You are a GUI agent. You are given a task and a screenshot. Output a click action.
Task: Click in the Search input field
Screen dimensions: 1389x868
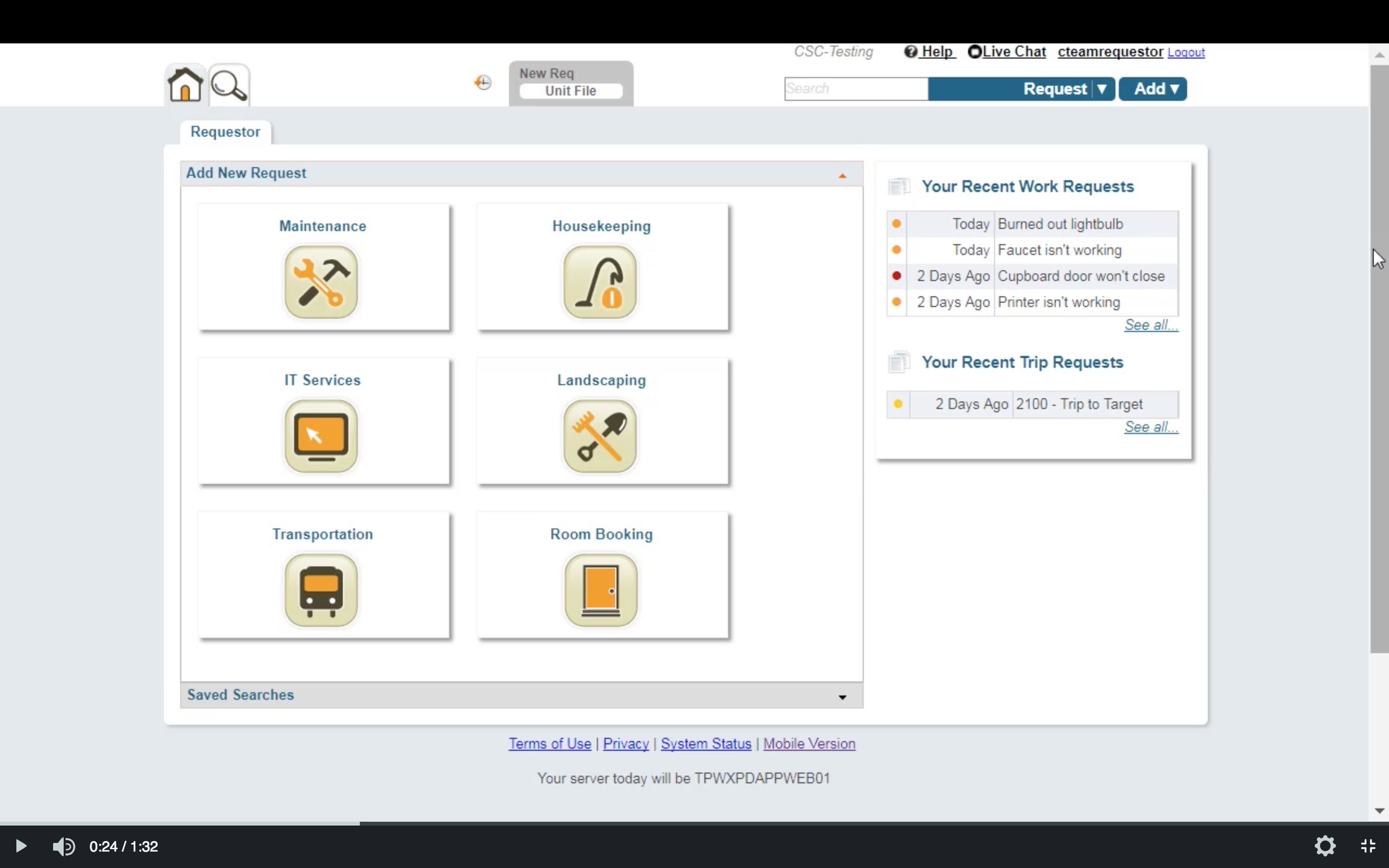coord(855,89)
